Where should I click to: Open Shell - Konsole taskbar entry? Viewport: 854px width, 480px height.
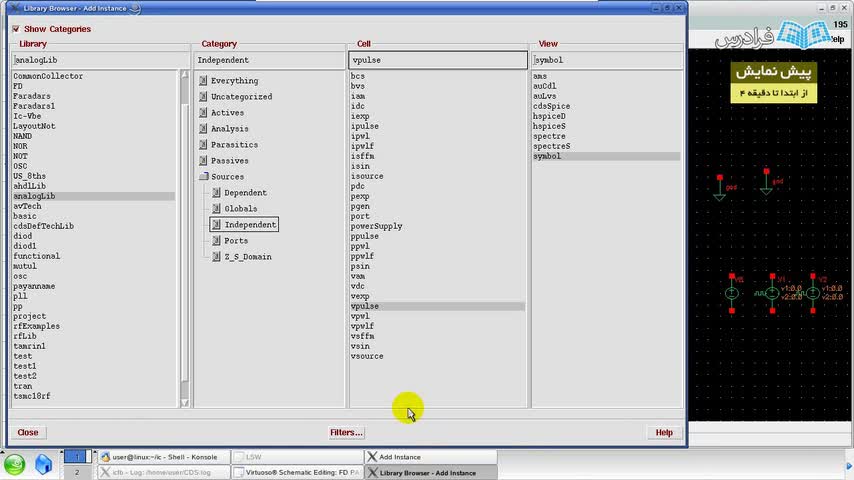[163, 457]
